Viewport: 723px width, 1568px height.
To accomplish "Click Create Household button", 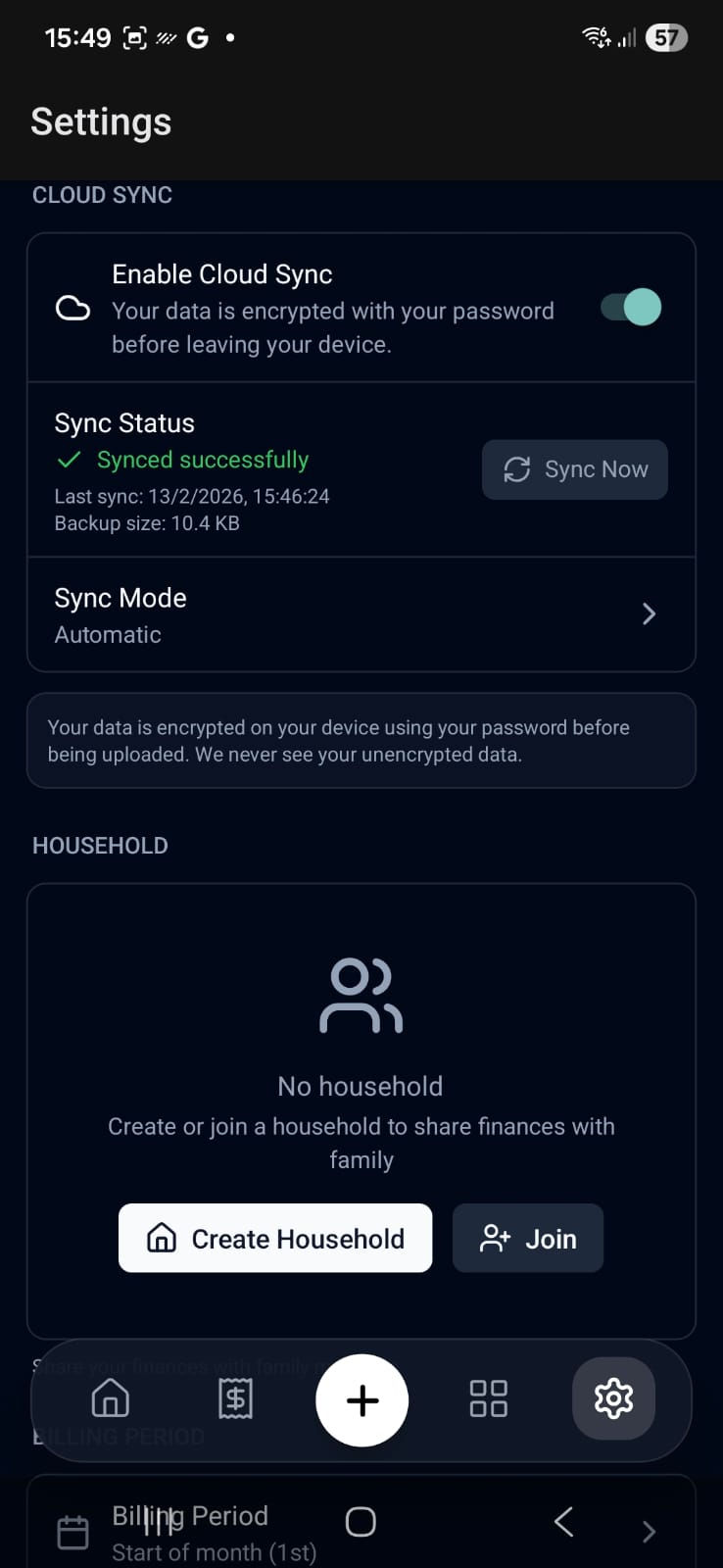I will [275, 1239].
